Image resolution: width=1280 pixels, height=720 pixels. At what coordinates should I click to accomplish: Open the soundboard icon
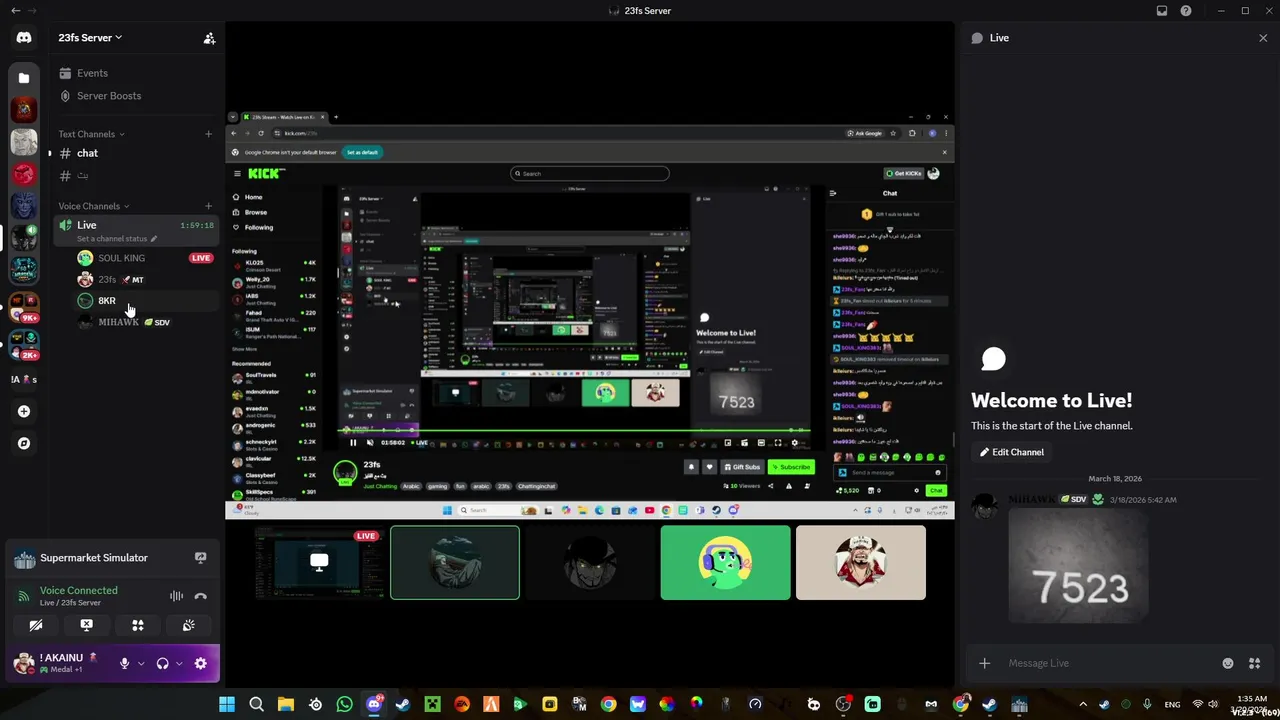[188, 625]
